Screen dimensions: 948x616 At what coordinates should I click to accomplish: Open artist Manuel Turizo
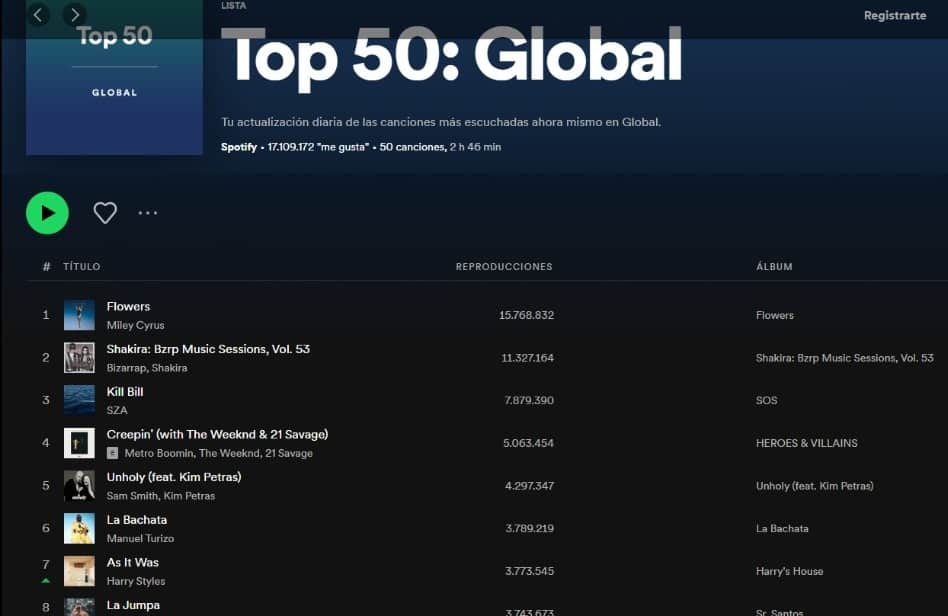(x=140, y=539)
